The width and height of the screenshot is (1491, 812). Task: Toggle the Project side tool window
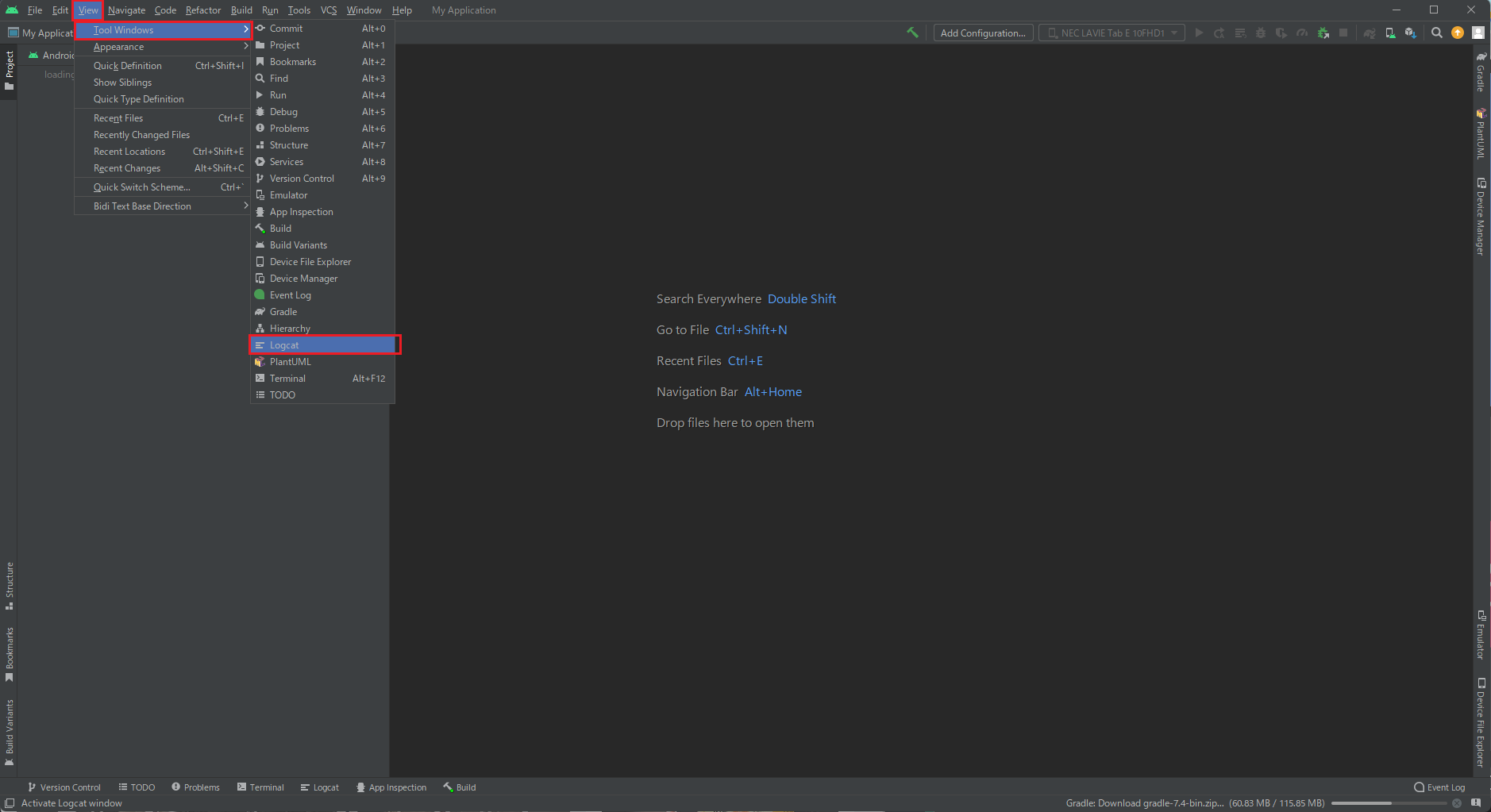[10, 70]
